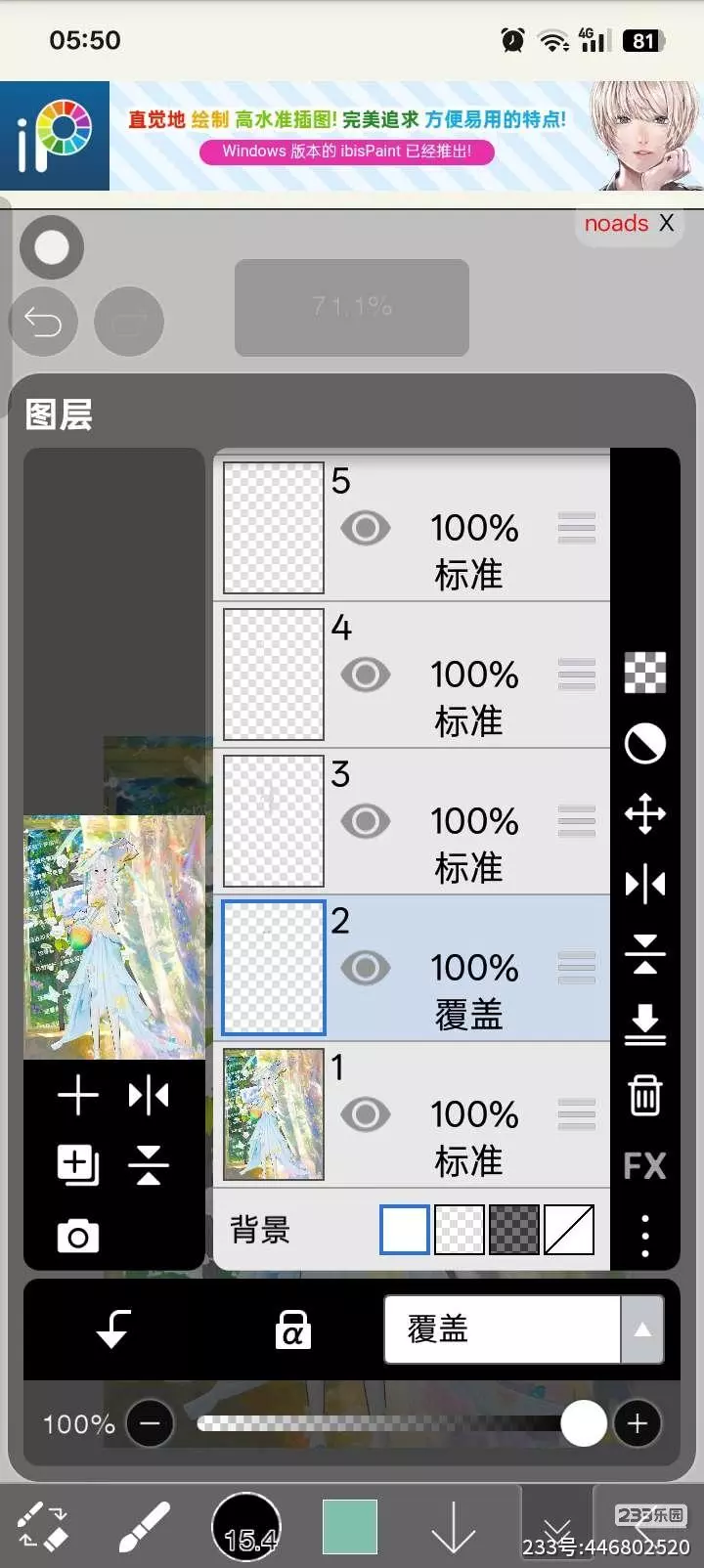
Task: Open the three-dot more options menu
Action: click(x=644, y=1236)
